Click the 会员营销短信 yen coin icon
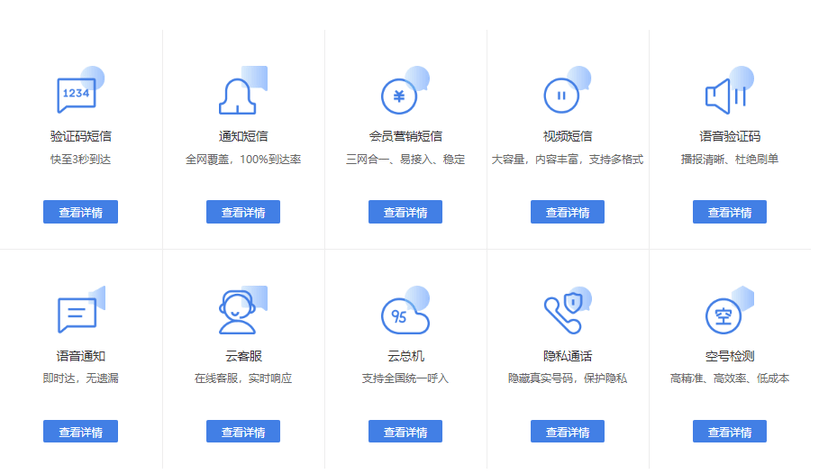Screen dimensions: 828x475 pyautogui.click(x=405, y=90)
